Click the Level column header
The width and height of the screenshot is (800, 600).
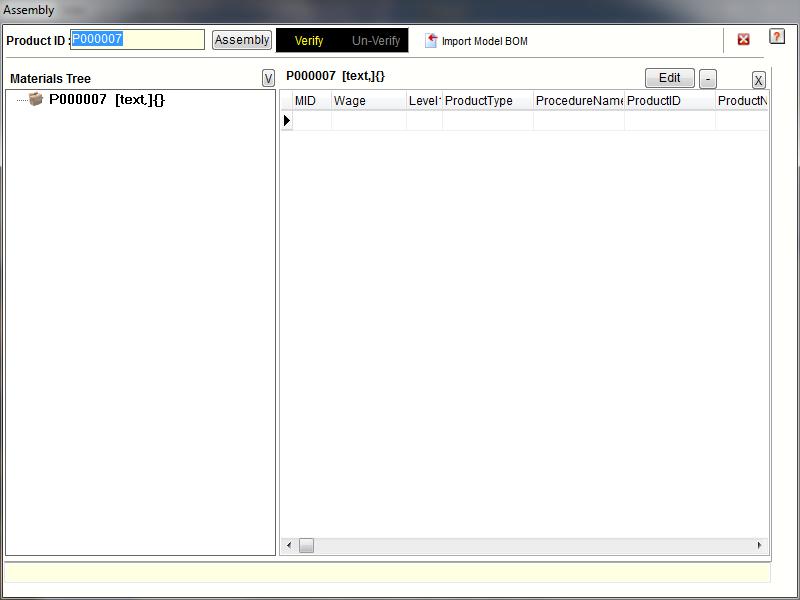click(424, 101)
